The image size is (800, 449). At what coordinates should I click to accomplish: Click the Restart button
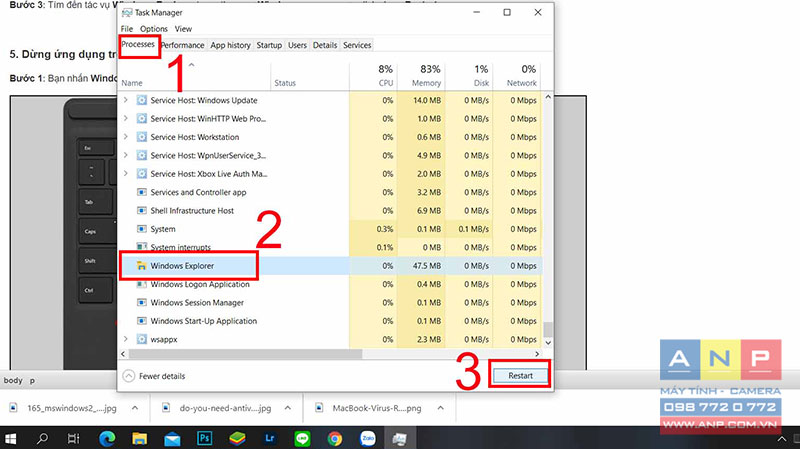[x=520, y=376]
